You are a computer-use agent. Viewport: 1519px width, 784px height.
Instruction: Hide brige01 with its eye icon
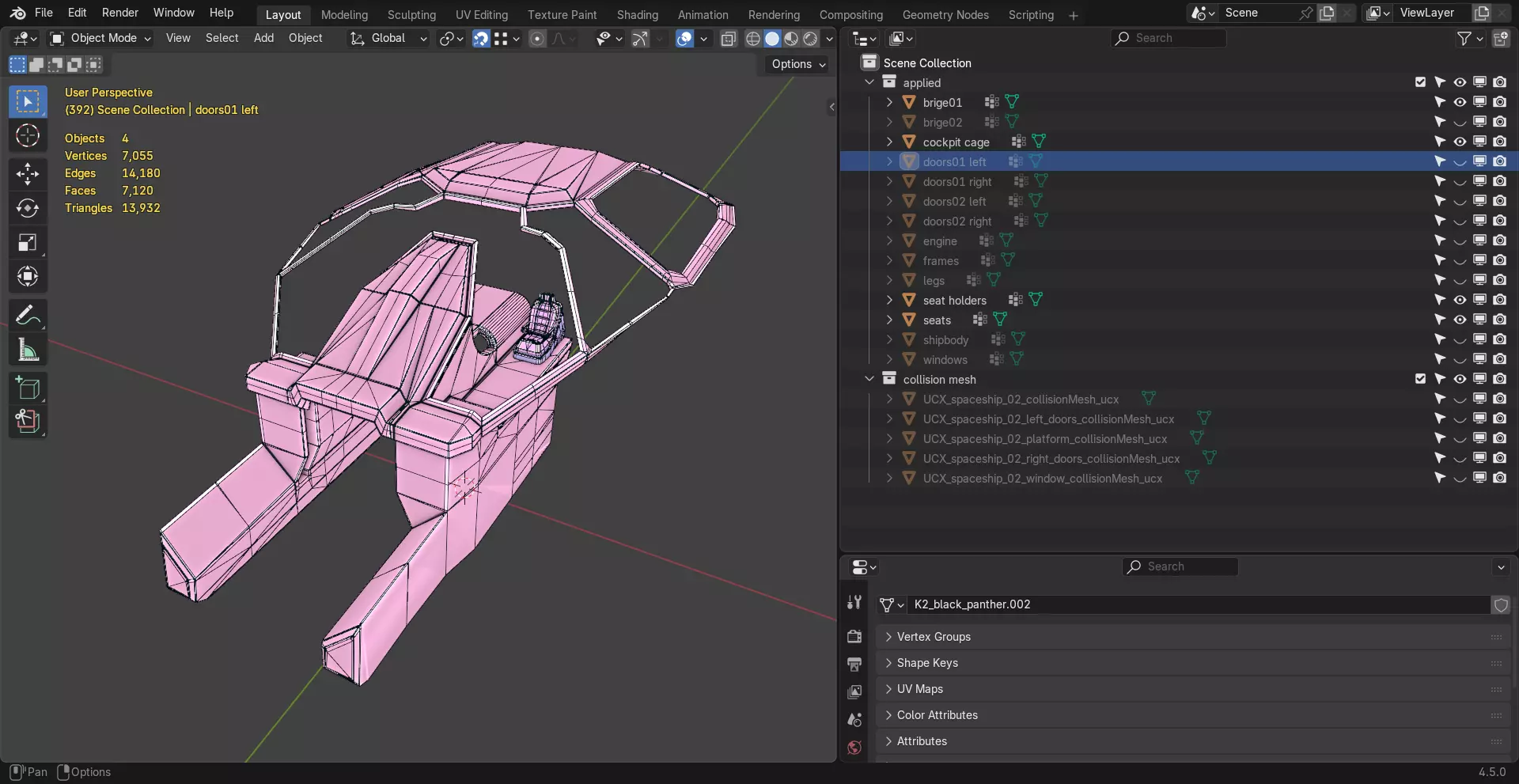(x=1460, y=102)
